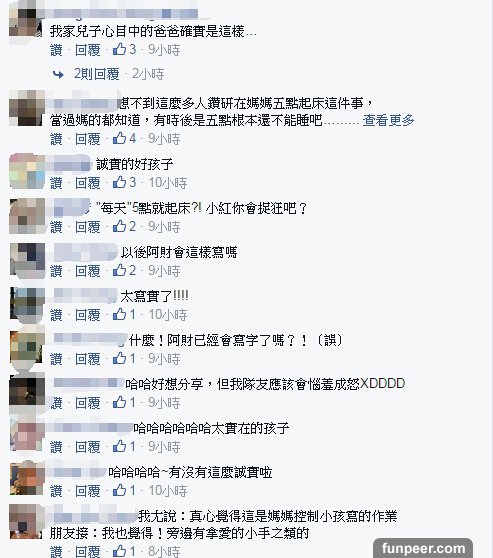Click thumbs-up icon on 誠實的好孩子 comment
Screen dimensions: 493x558
tap(119, 182)
